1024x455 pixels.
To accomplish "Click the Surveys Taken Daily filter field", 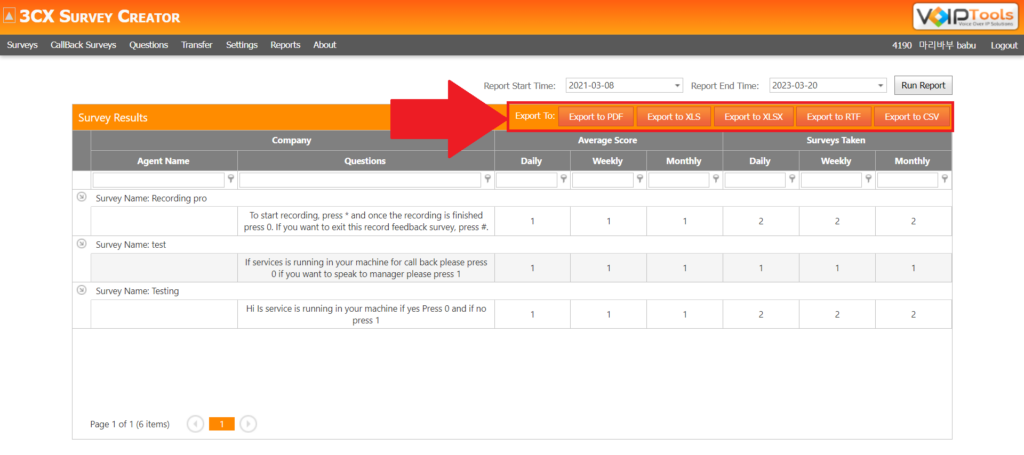I will 755,180.
